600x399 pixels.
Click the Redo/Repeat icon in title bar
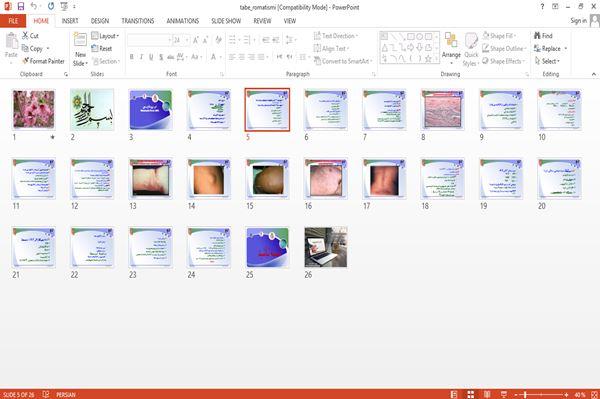tap(51, 7)
